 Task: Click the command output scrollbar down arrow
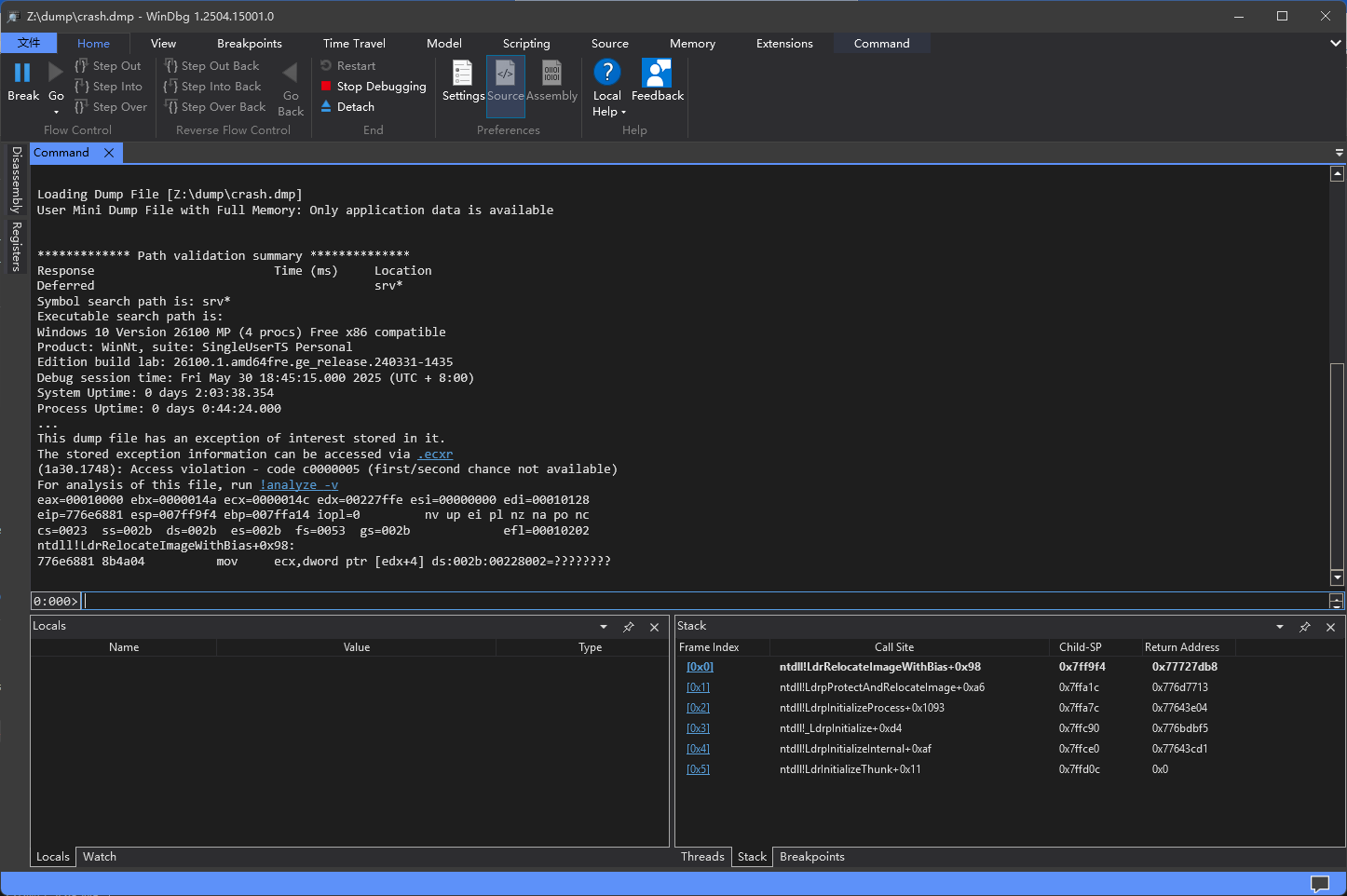click(x=1337, y=578)
